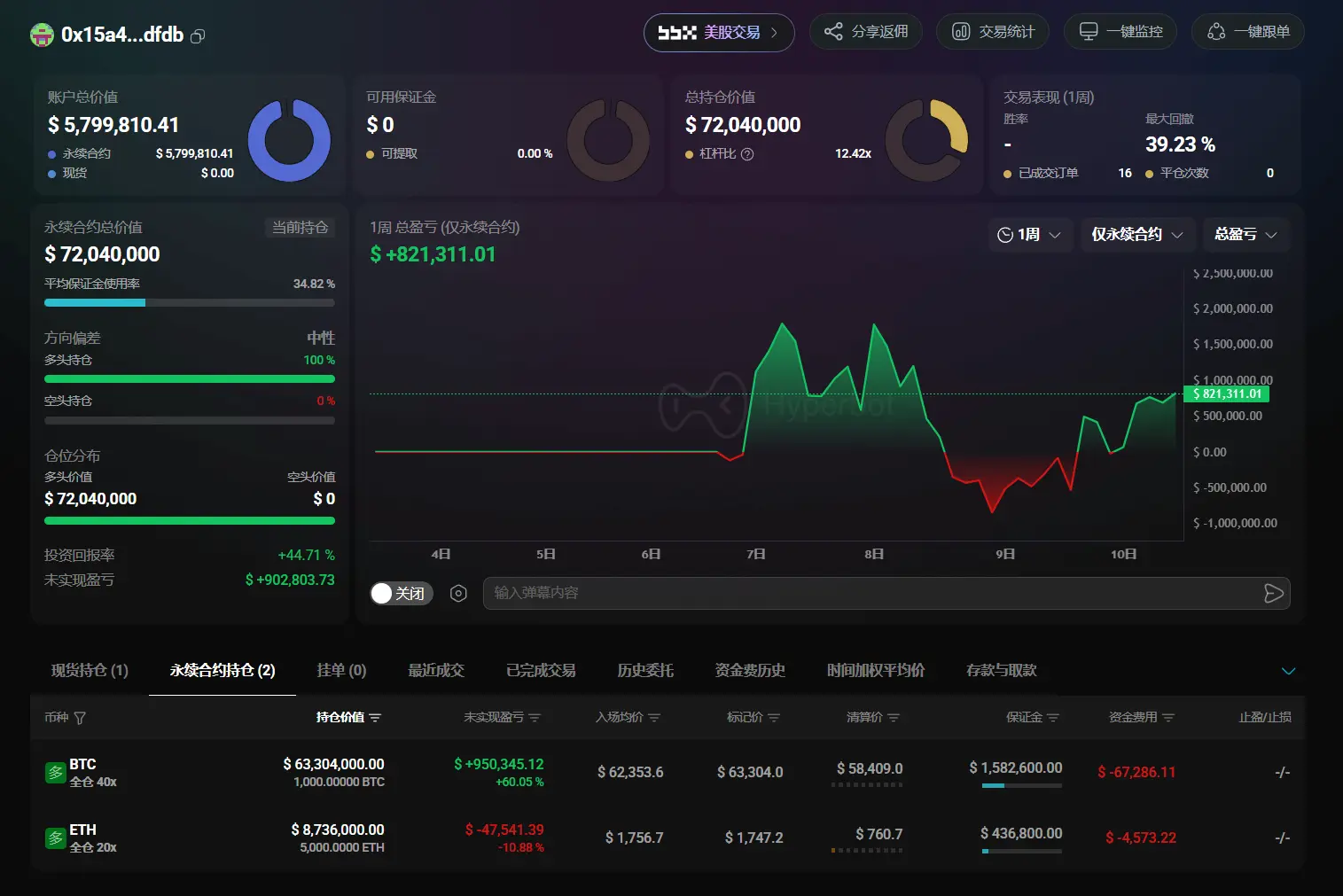Click the wallet avatar icon

pos(42,35)
